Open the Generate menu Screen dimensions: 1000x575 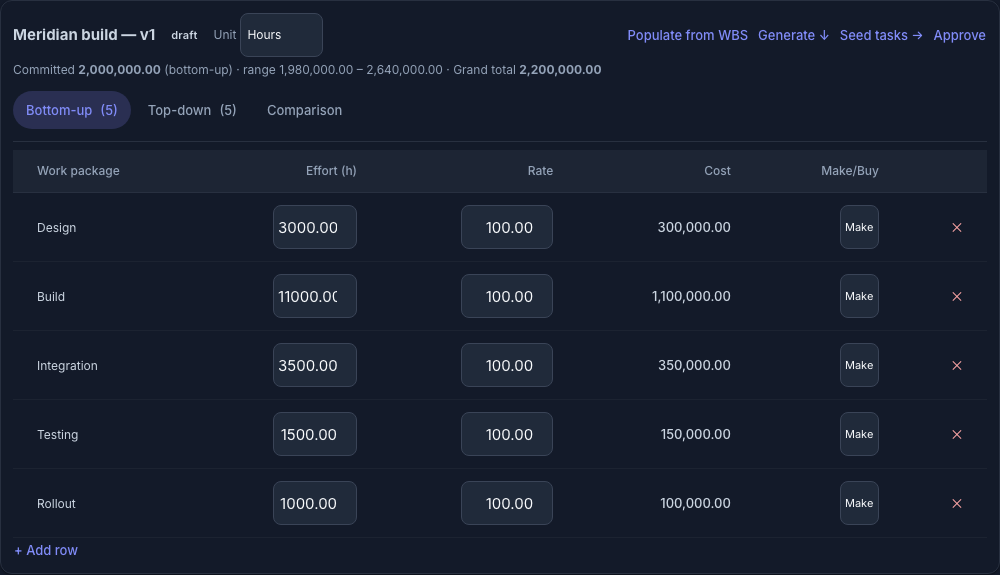793,35
